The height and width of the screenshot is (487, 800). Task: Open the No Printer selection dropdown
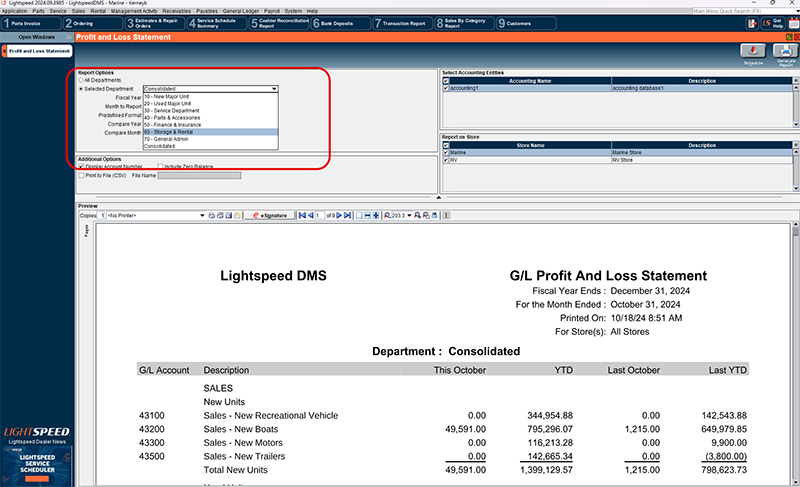202,216
